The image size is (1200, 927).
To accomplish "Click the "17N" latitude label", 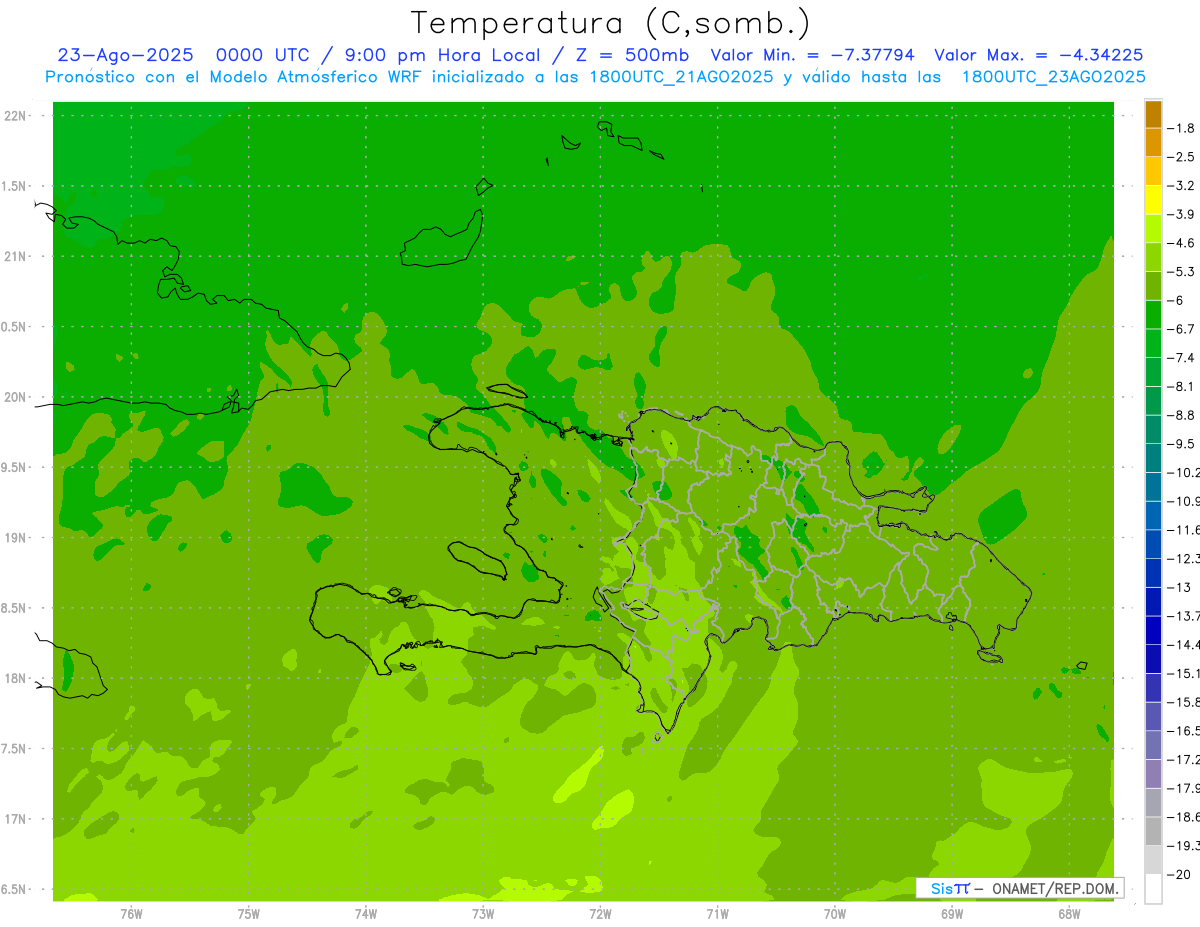I will coord(15,819).
